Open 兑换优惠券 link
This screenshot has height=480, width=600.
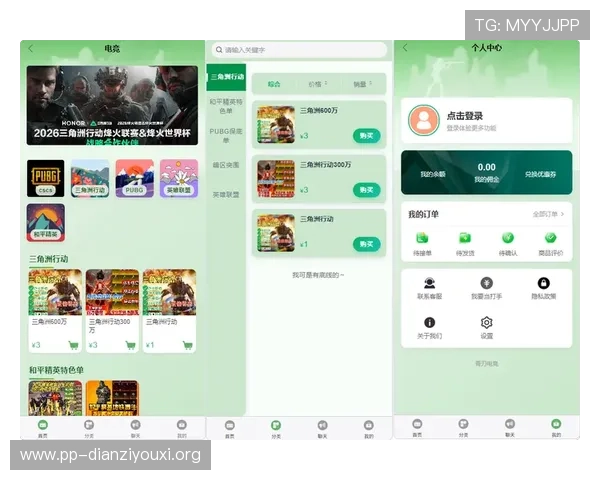click(x=540, y=174)
